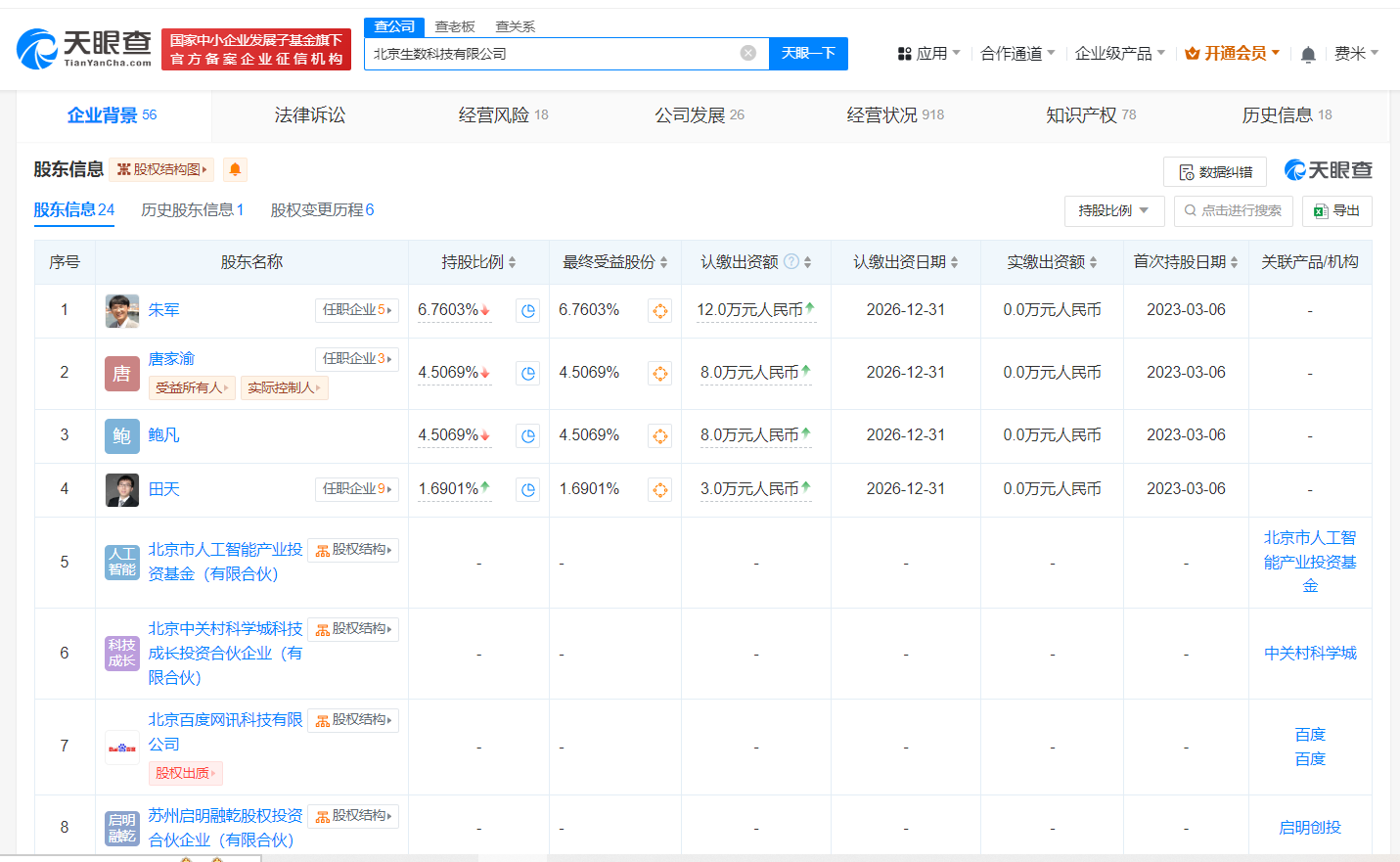Click 唐家渝's beneficiary share target icon

click(660, 373)
